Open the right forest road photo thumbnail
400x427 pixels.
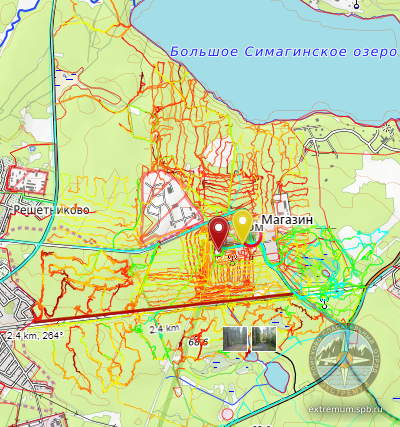[x=264, y=339]
